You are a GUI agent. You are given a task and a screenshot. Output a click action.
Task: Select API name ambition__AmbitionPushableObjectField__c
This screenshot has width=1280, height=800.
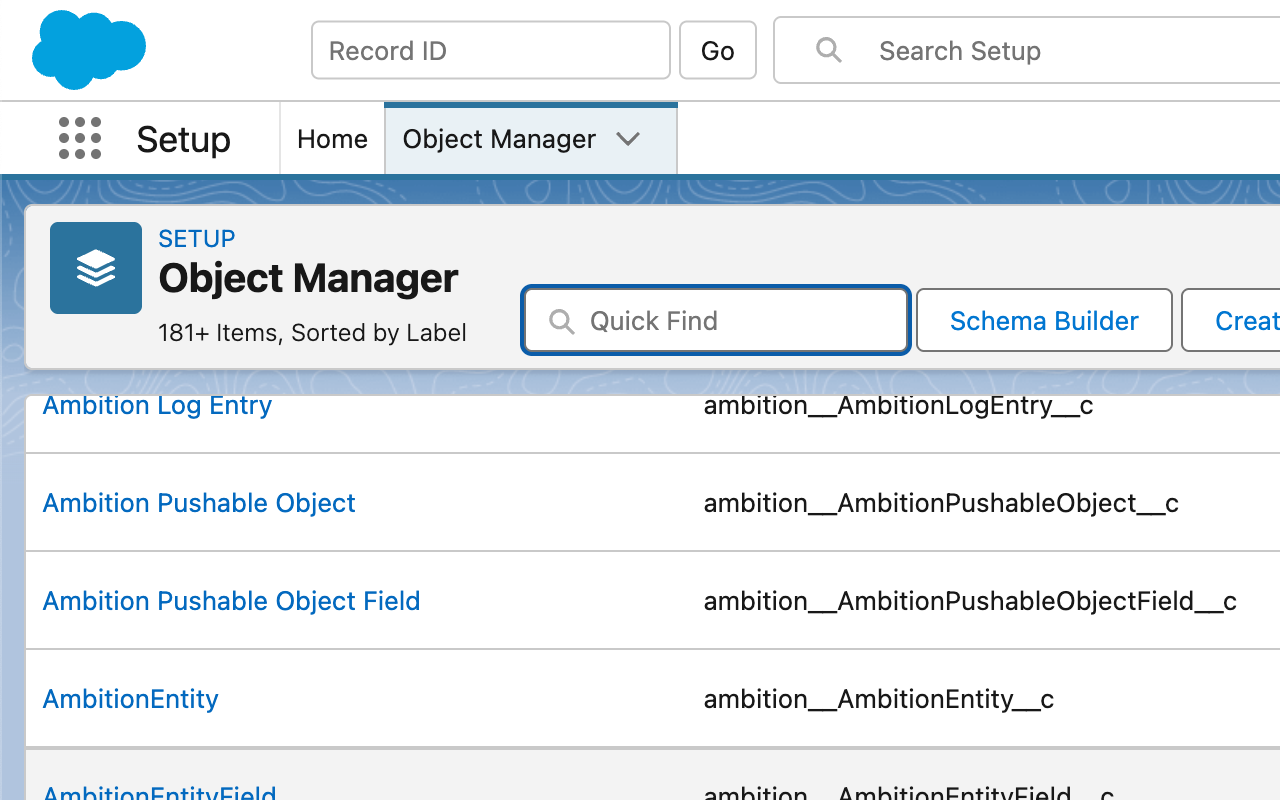click(x=970, y=601)
